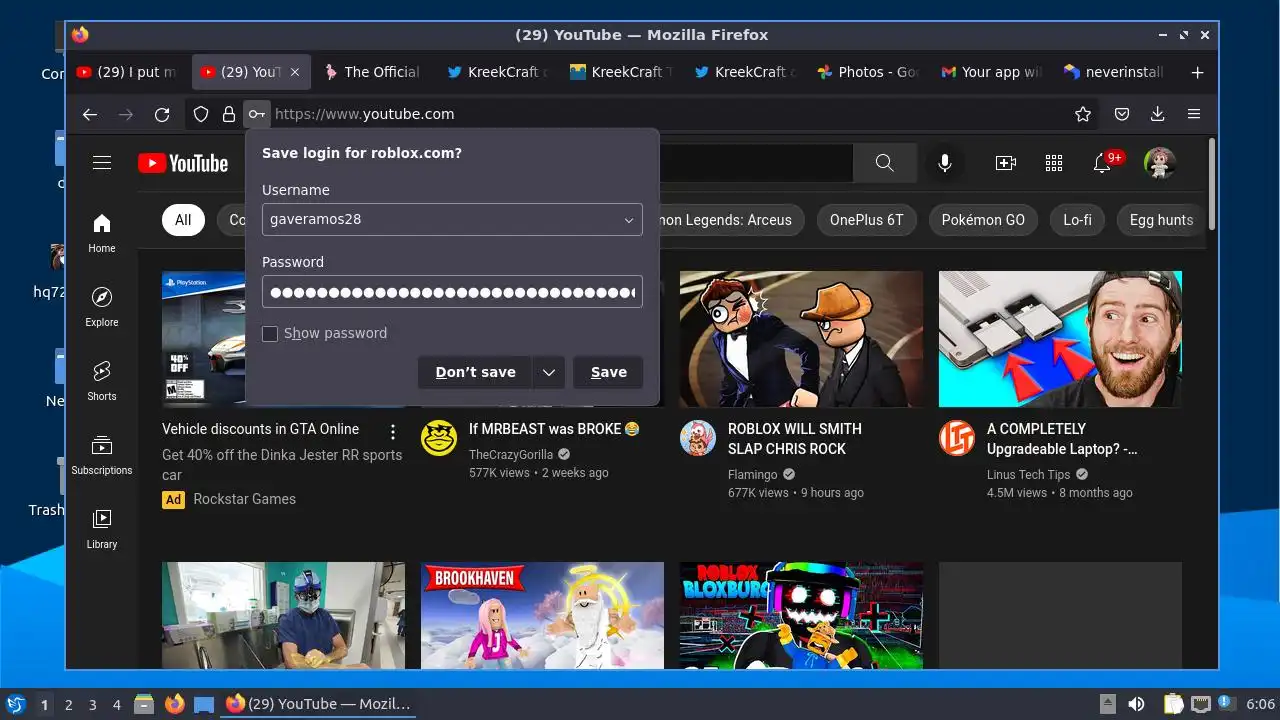Switch to The Official tab
The width and height of the screenshot is (1280, 720).
pos(372,72)
